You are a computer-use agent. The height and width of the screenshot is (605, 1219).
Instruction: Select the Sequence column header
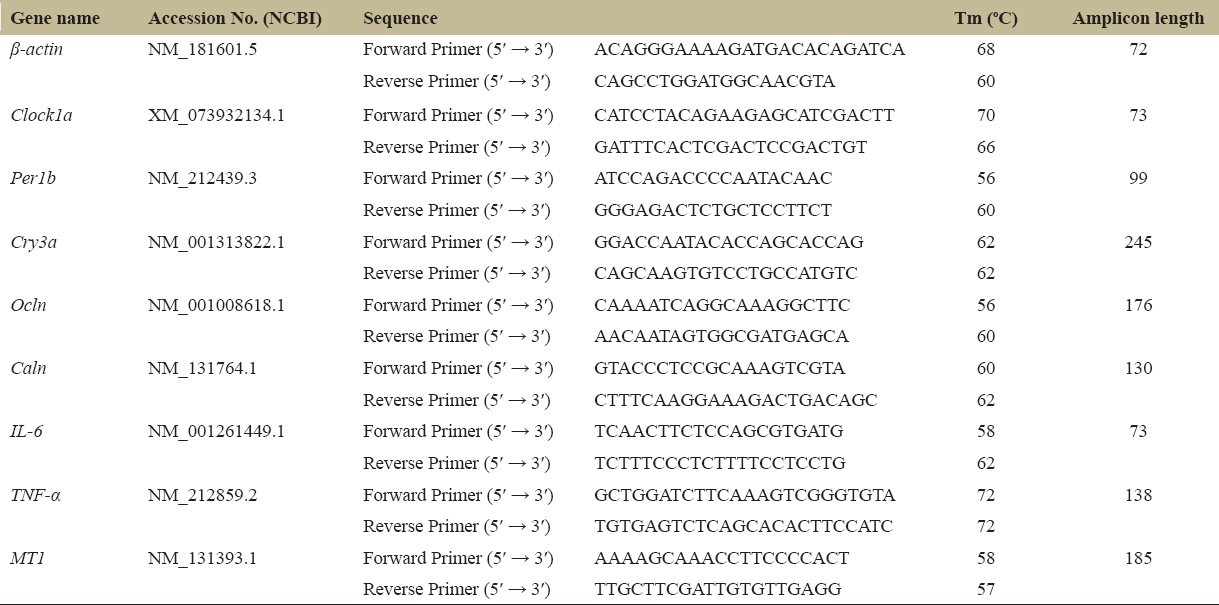click(x=400, y=19)
